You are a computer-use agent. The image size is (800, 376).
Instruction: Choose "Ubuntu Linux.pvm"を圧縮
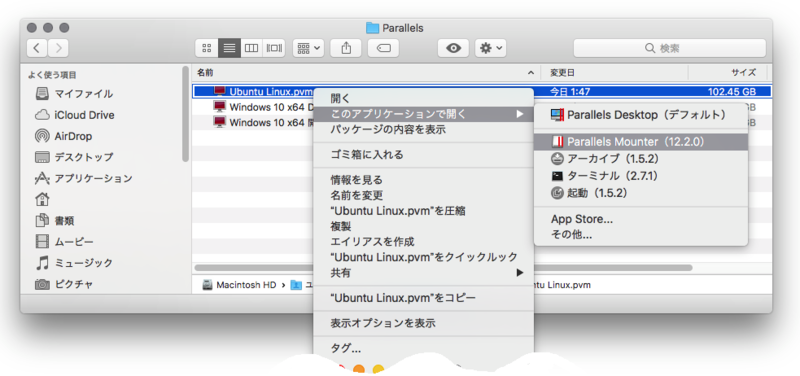[x=423, y=210]
